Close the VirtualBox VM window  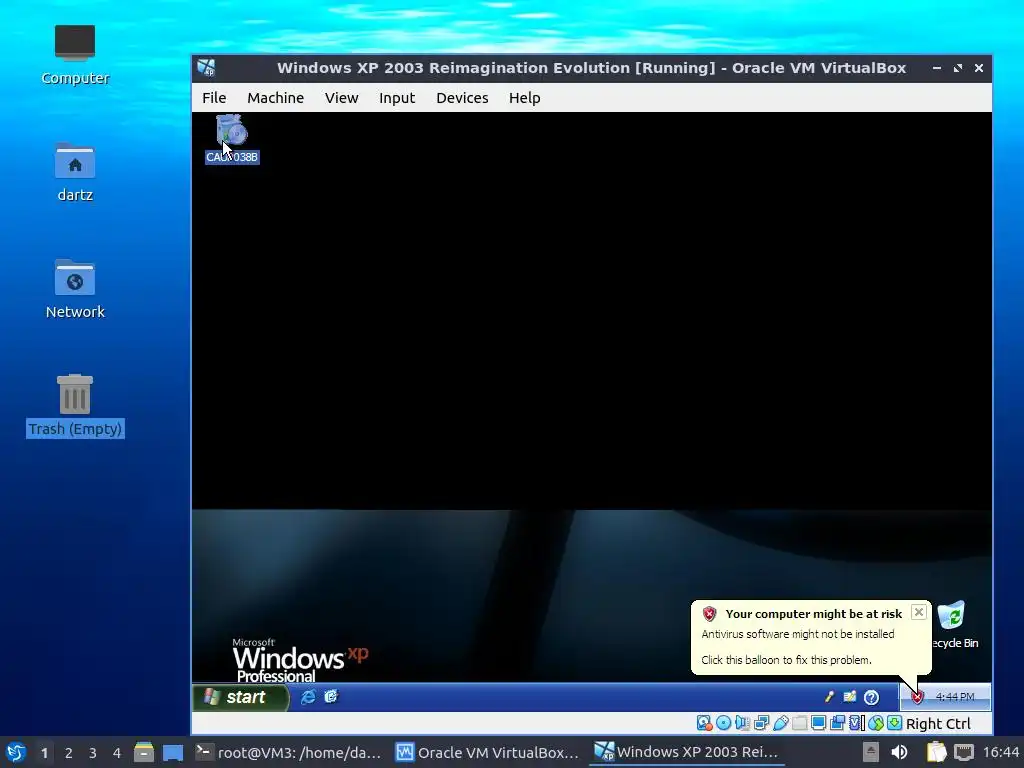click(979, 68)
